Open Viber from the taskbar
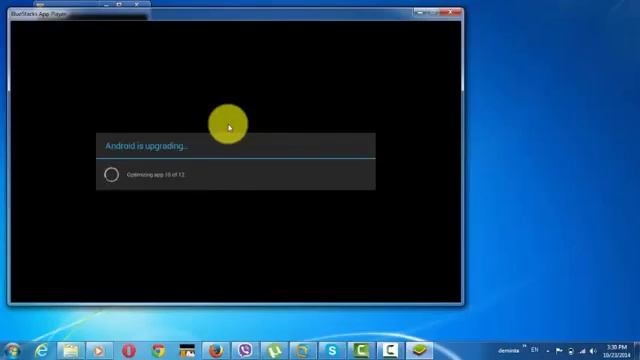 245,351
